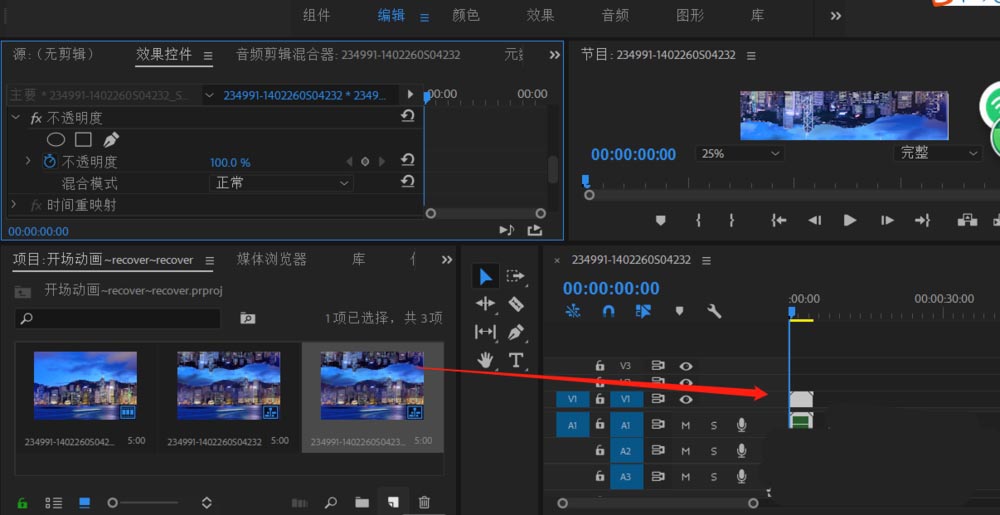Delete selected item with trash icon
The height and width of the screenshot is (515, 1000).
(x=424, y=502)
